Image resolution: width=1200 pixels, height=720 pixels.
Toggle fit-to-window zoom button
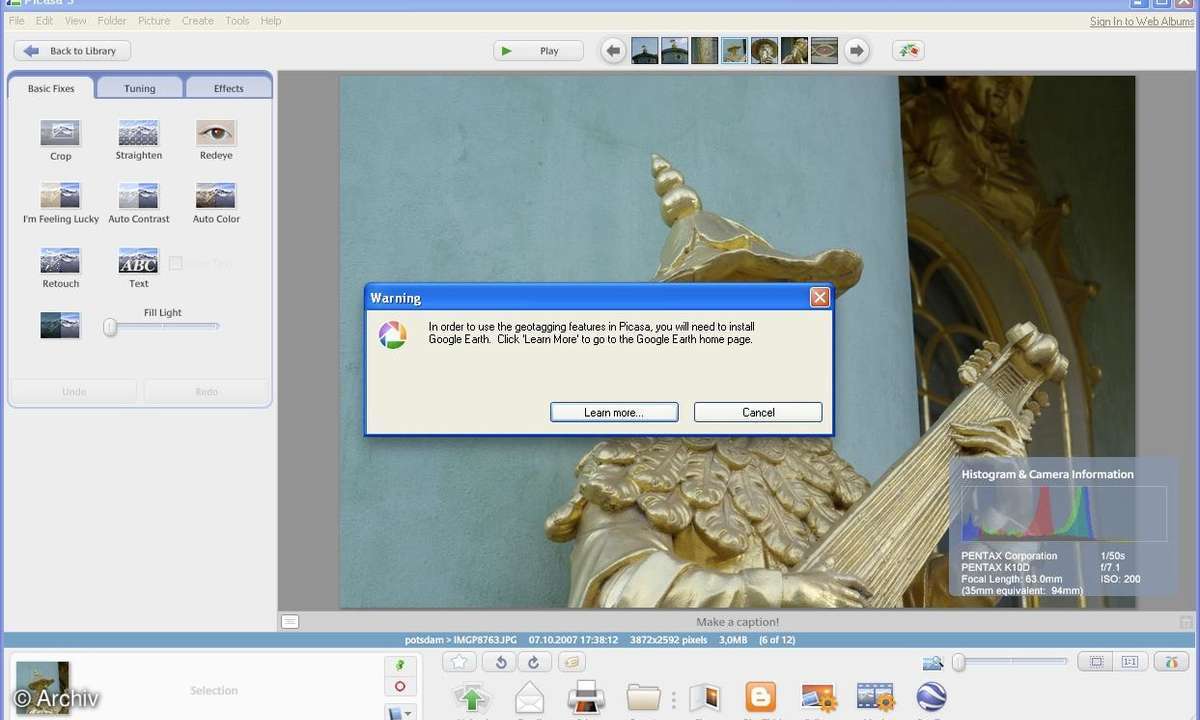(x=1096, y=662)
